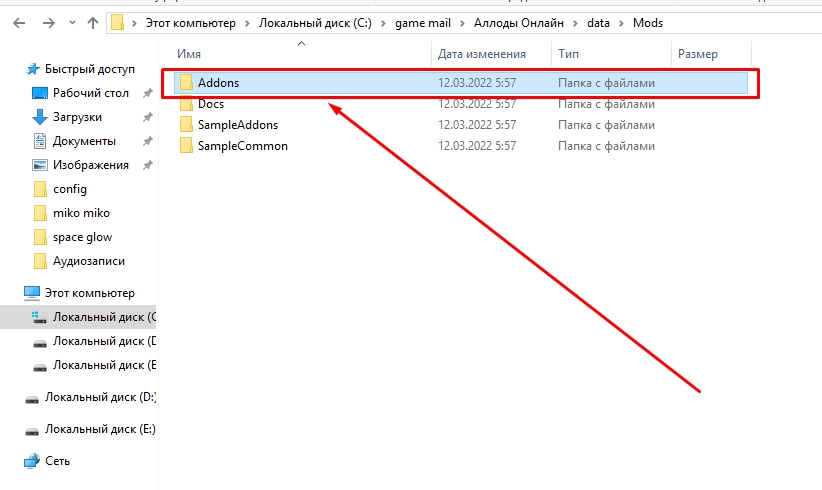Click the Forward navigation arrow
The image size is (822, 490).
[45, 22]
